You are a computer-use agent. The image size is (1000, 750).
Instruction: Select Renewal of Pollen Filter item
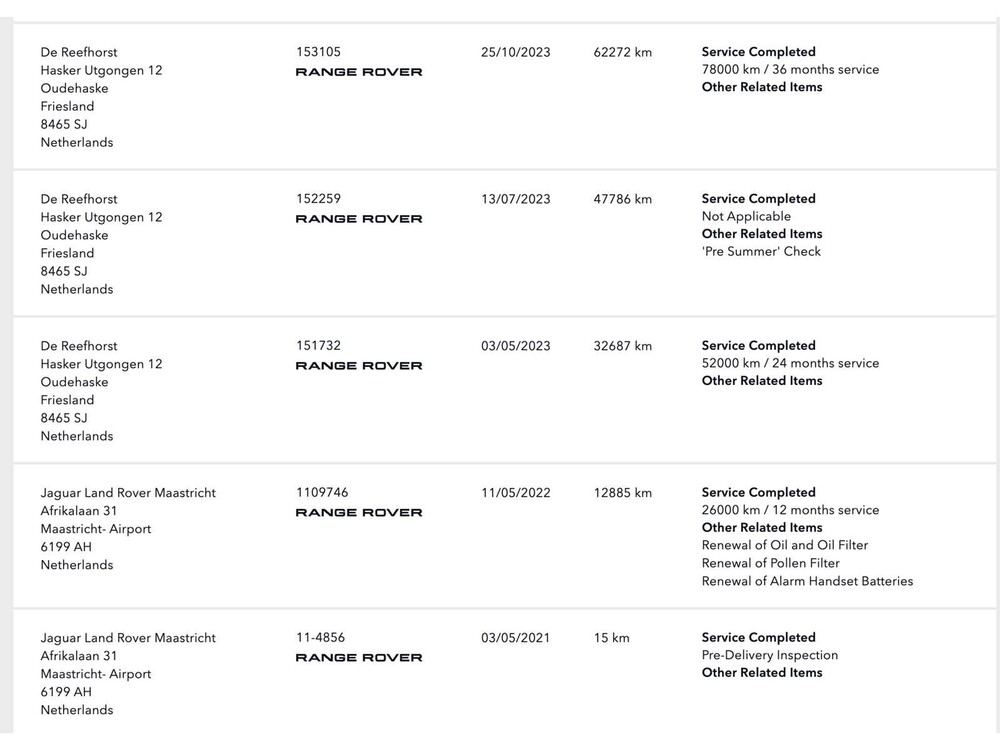pyautogui.click(x=770, y=563)
